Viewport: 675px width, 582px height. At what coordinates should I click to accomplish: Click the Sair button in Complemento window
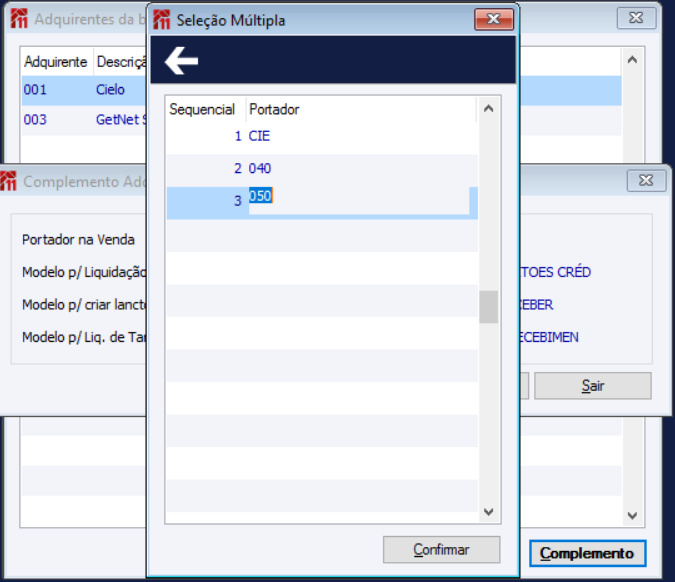593,386
